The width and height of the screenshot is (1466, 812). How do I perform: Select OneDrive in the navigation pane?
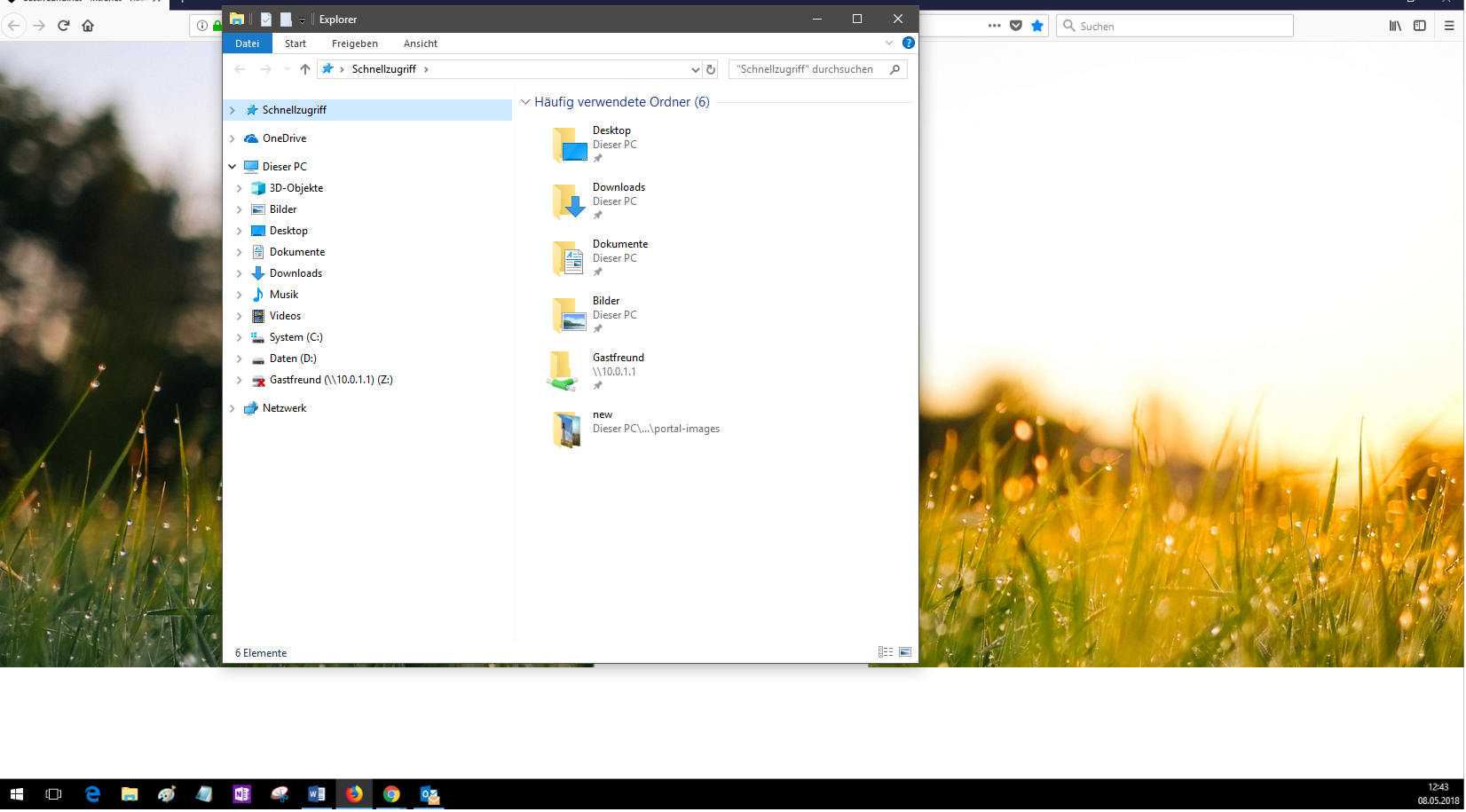coord(284,138)
